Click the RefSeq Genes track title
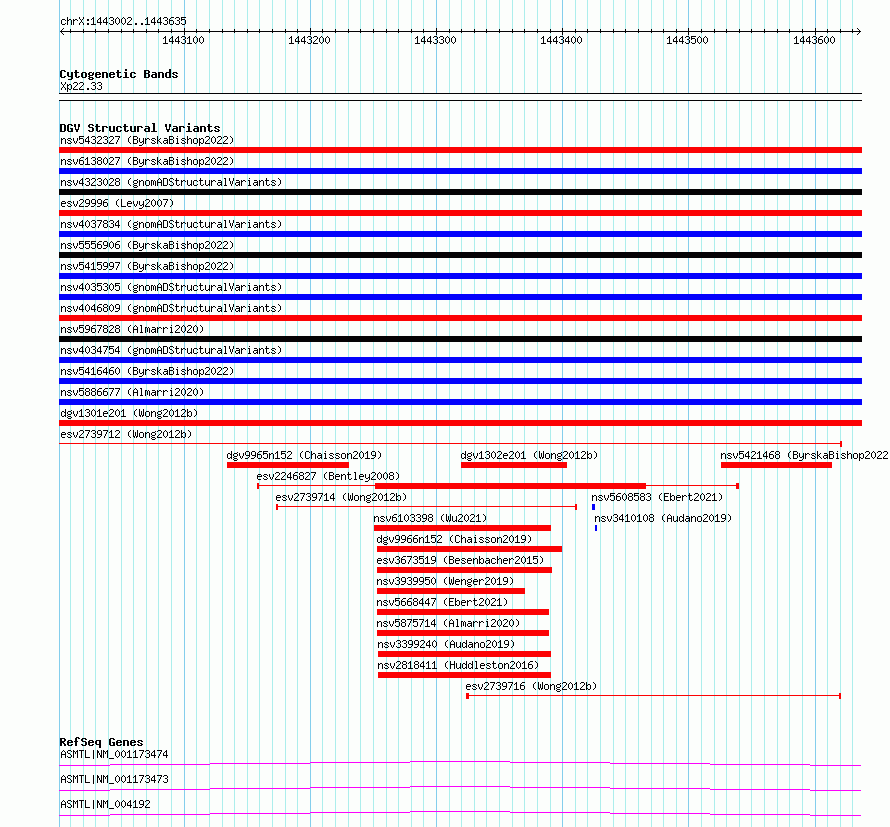Image resolution: width=890 pixels, height=827 pixels. pyautogui.click(x=101, y=742)
